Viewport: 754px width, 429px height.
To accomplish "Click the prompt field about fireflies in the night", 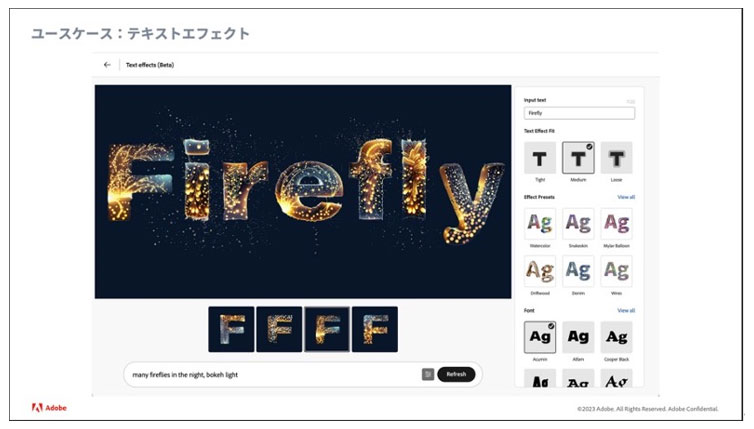I will coord(274,375).
